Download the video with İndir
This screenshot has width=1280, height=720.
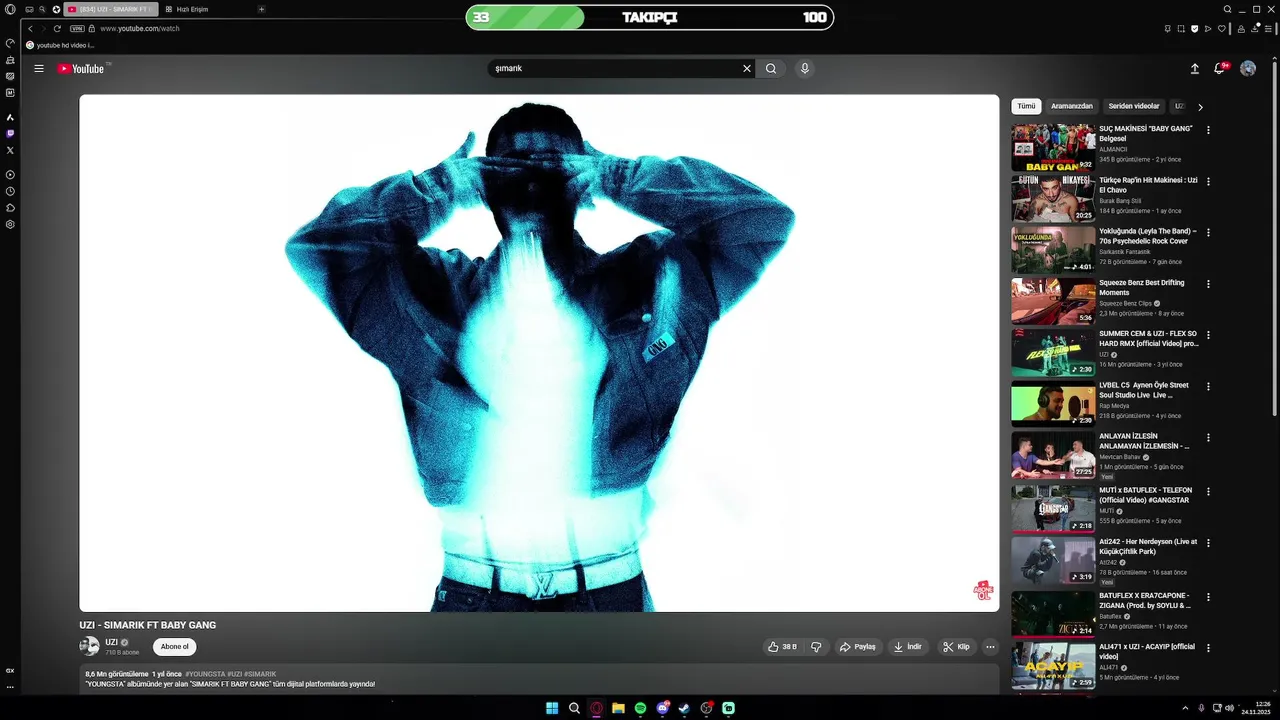(908, 647)
